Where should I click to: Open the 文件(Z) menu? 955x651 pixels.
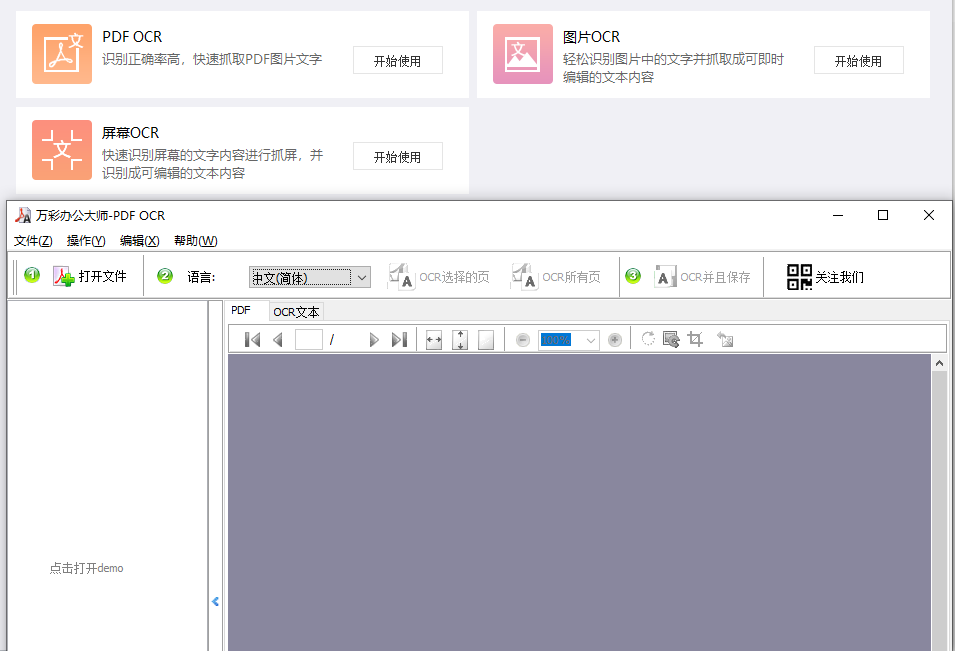[31, 241]
